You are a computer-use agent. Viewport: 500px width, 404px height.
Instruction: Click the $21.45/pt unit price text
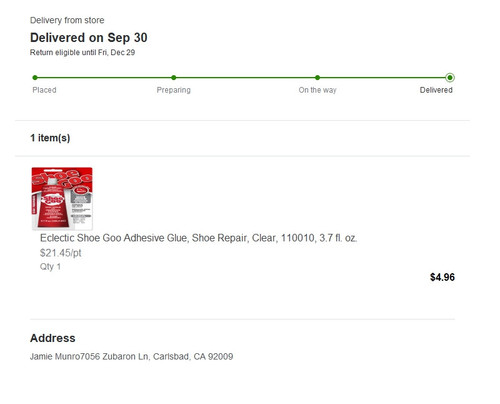tap(61, 253)
